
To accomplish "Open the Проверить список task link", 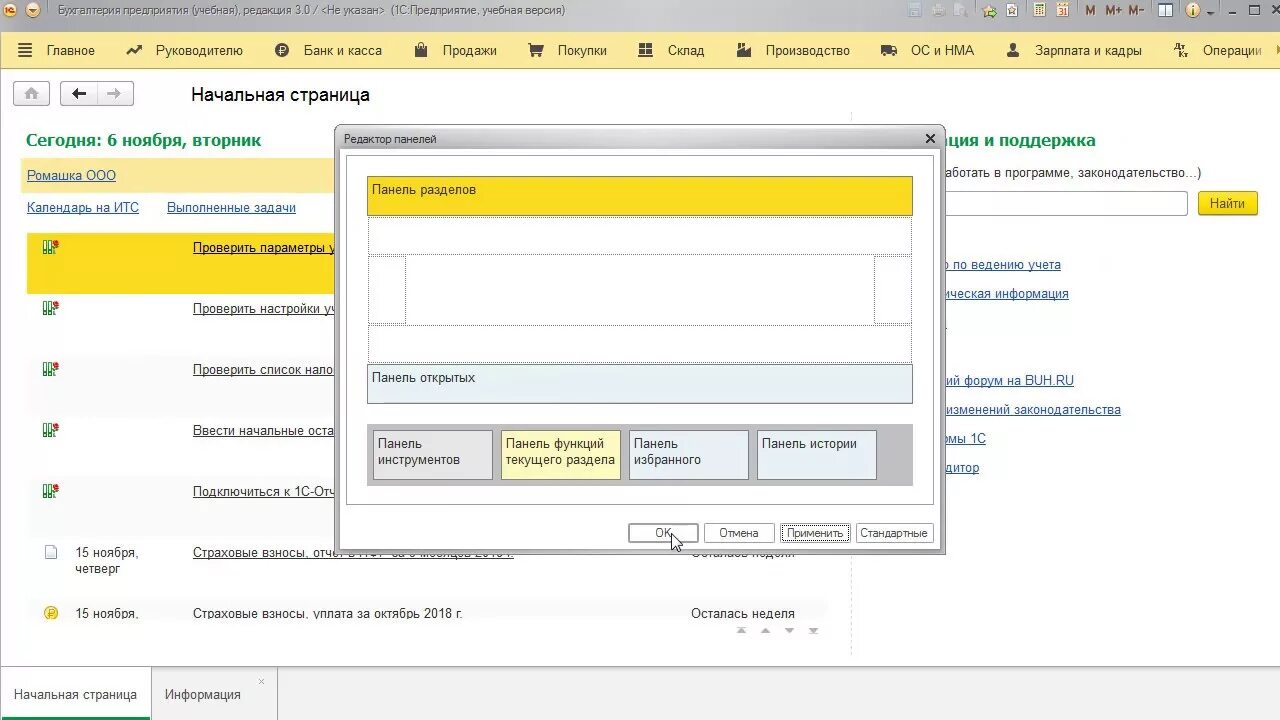I will pos(264,369).
